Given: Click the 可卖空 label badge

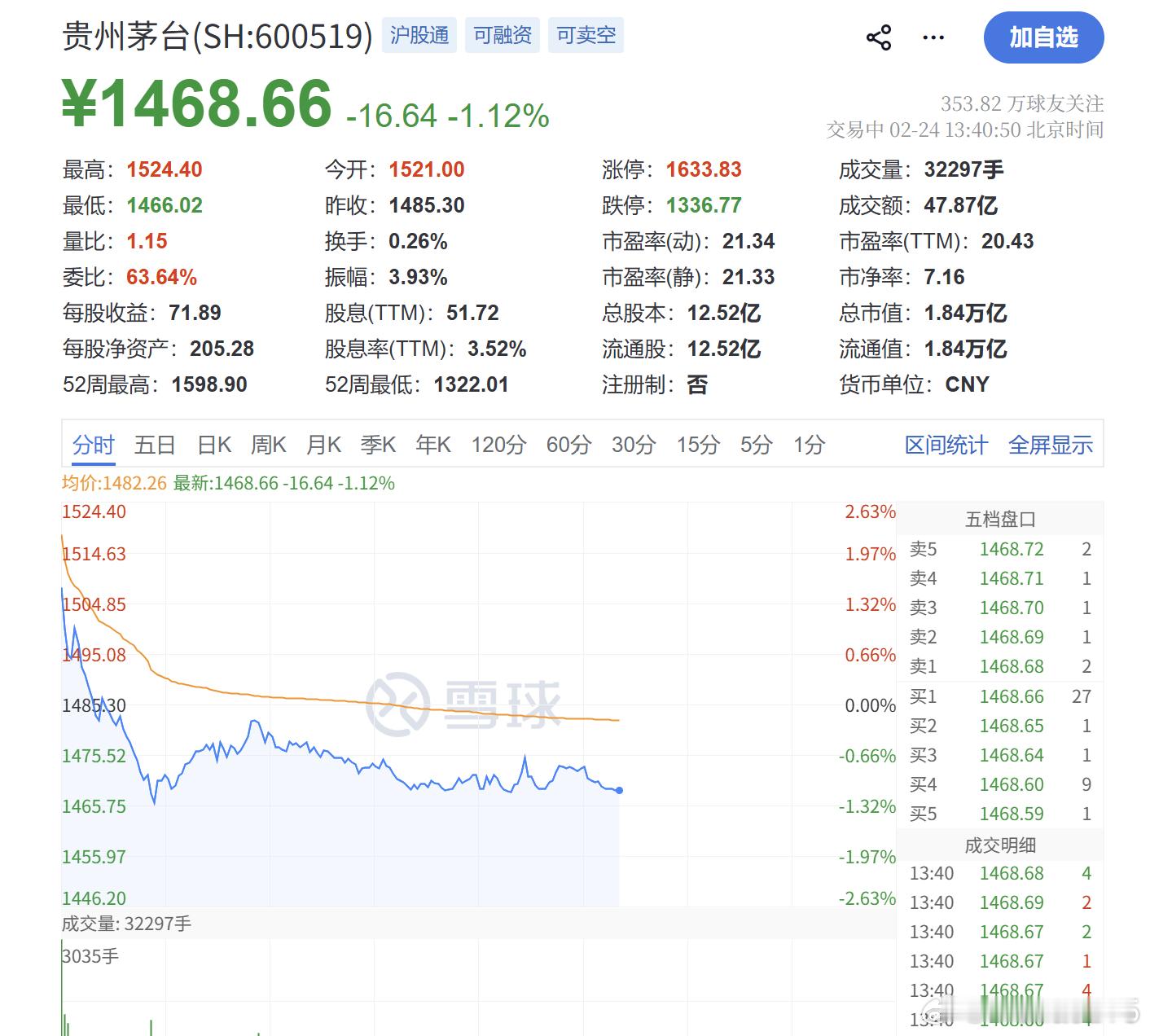Looking at the screenshot, I should [x=586, y=35].
